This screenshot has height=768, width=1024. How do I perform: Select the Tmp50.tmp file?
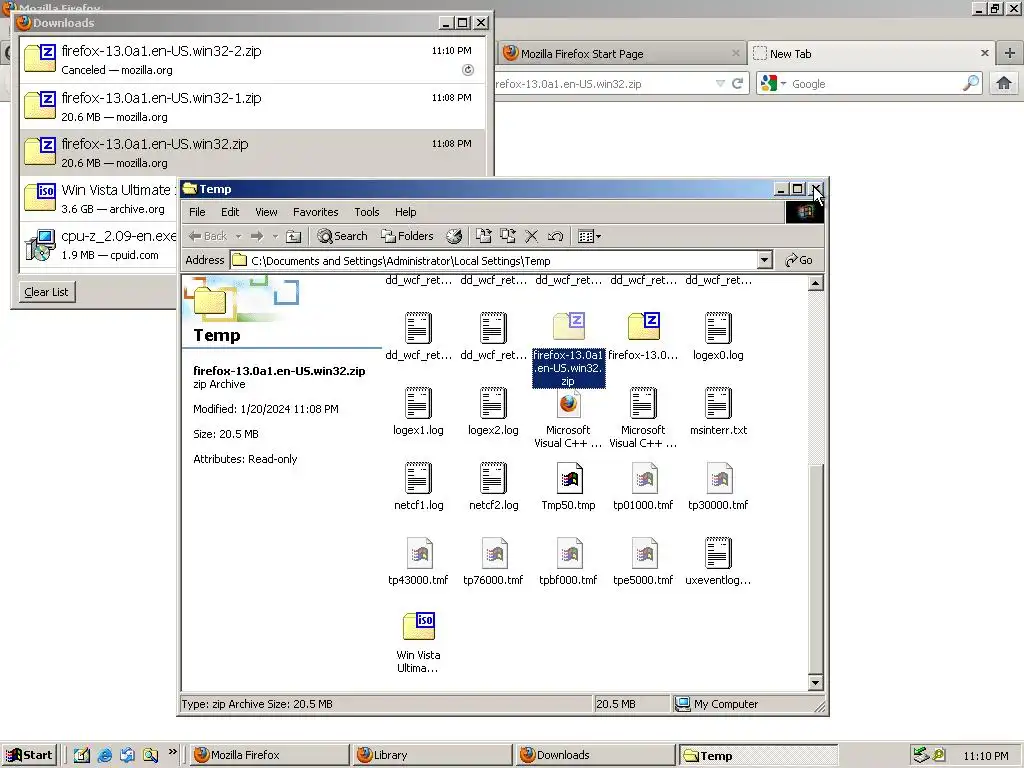coord(568,487)
